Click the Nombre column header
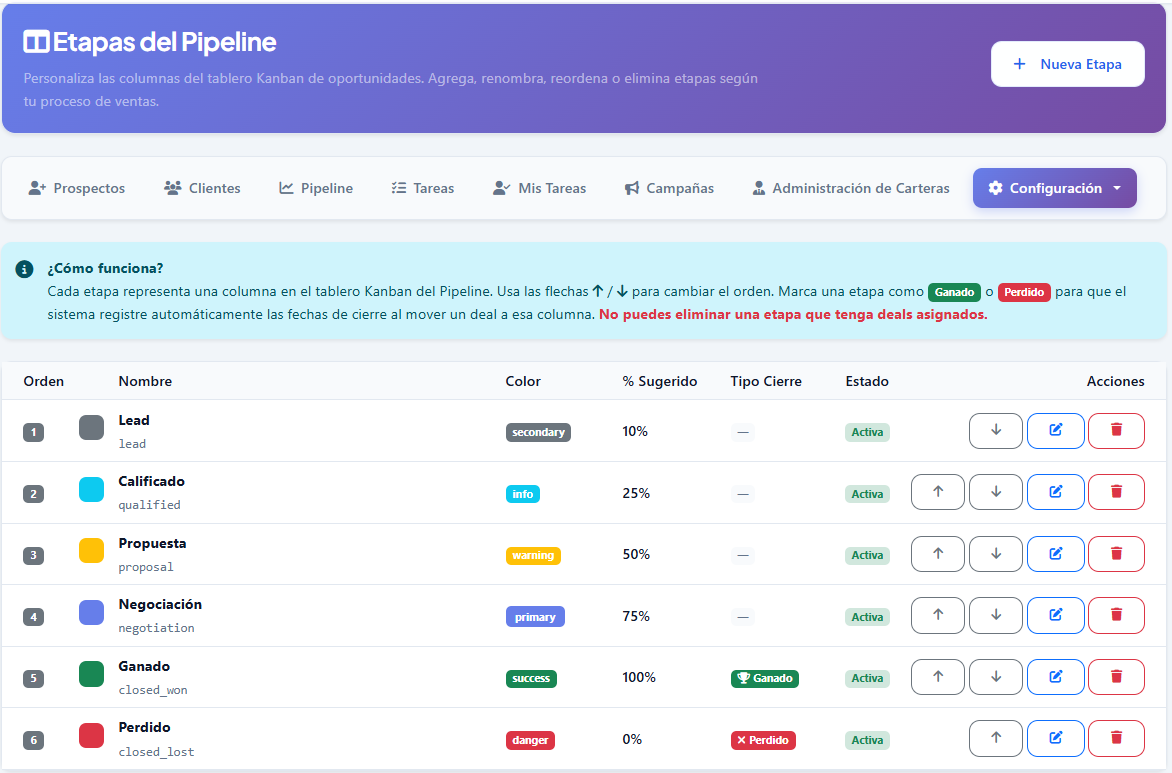 (145, 381)
